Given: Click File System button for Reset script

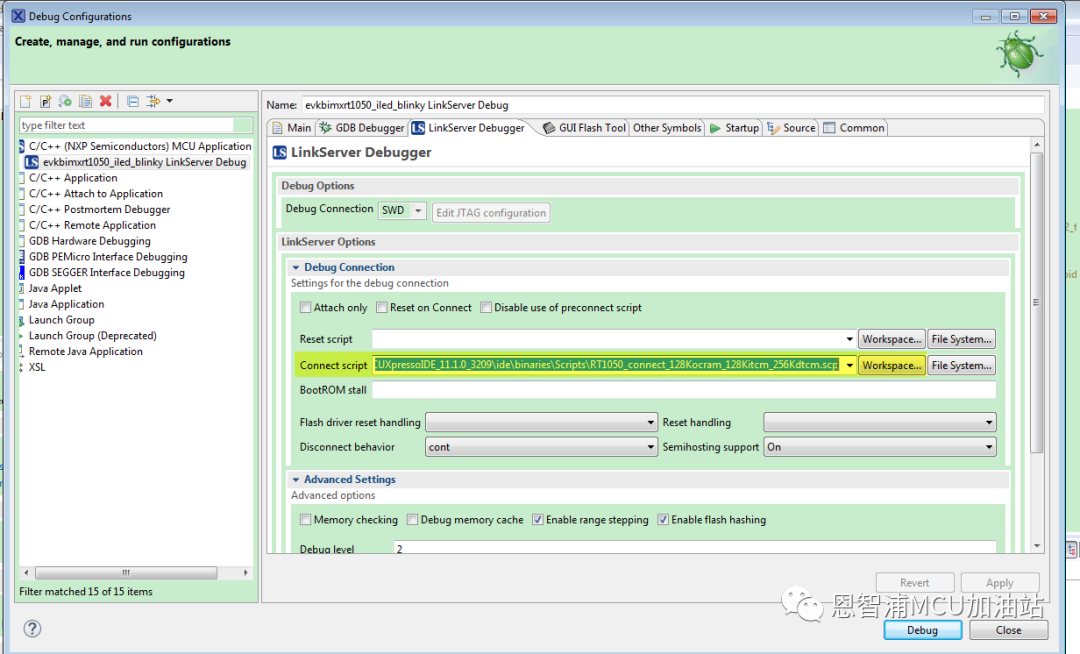Looking at the screenshot, I should click(962, 339).
